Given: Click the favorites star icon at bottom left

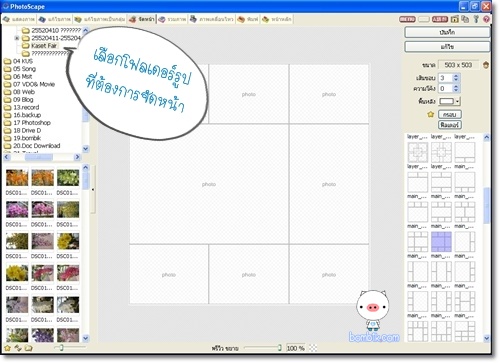Looking at the screenshot, I should coord(7,348).
